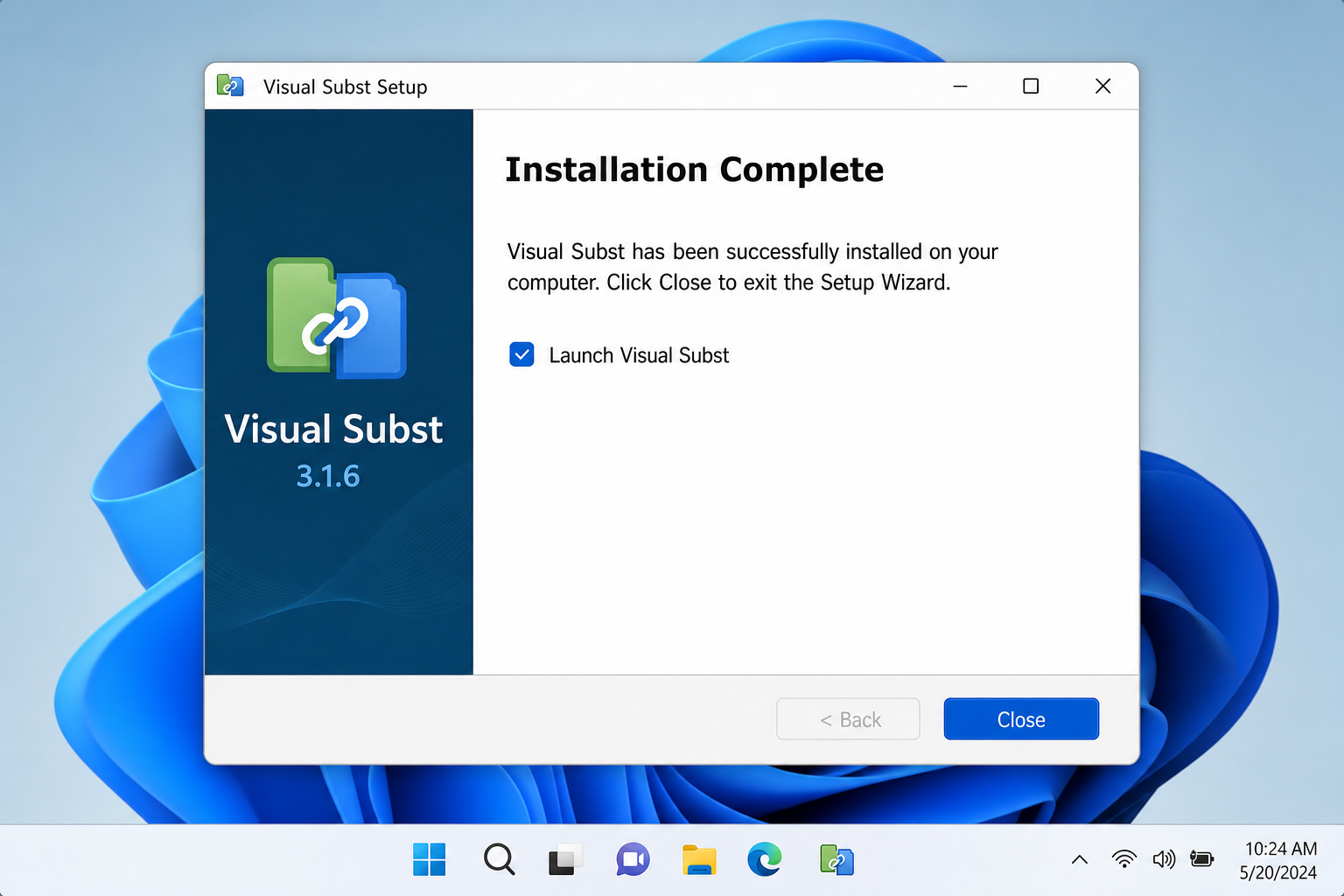Minimize the Visual Subst Setup window

pyautogui.click(x=960, y=86)
